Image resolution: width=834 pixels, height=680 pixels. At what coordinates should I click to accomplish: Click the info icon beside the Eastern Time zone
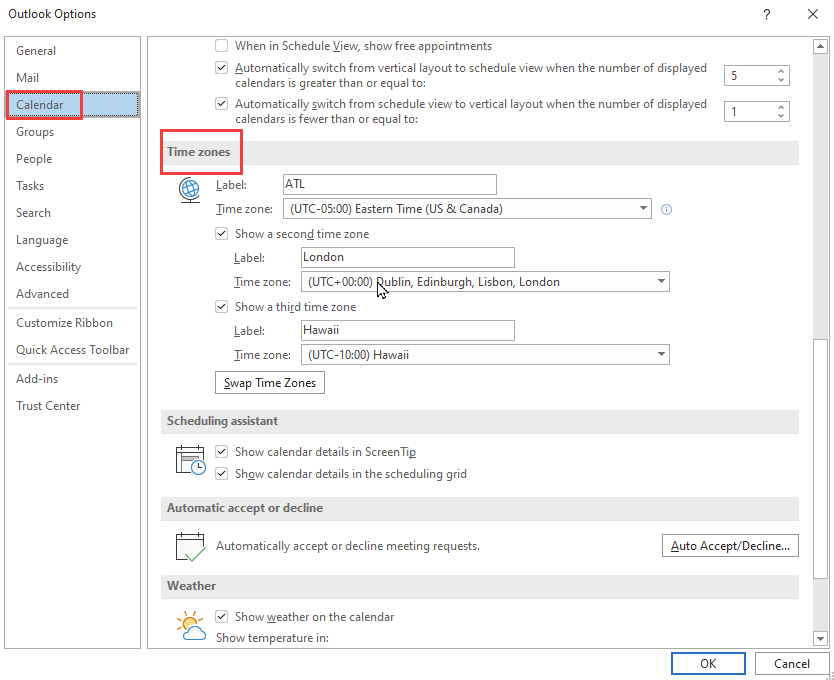[x=666, y=208]
